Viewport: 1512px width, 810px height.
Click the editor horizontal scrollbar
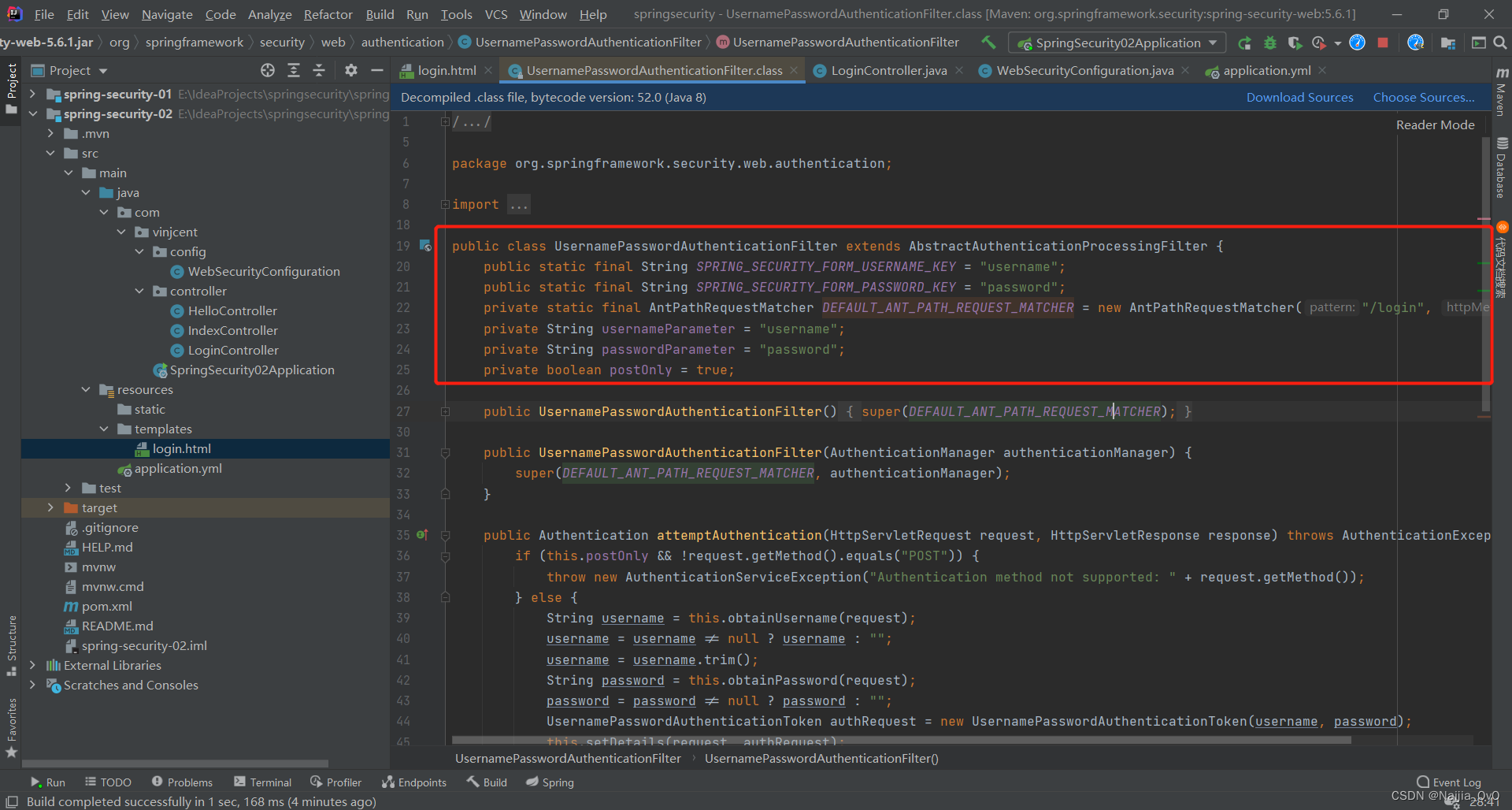(902, 741)
